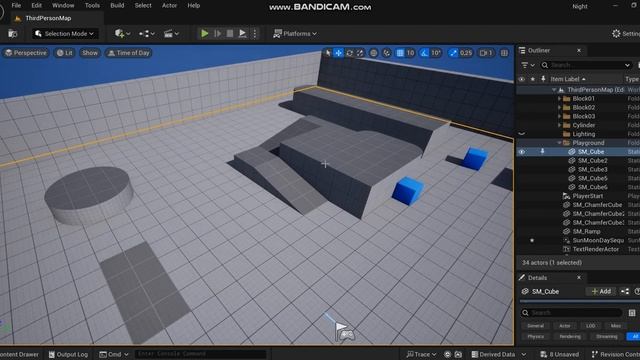Open the Outliner filter options
This screenshot has height=360, width=640.
coord(528,65)
